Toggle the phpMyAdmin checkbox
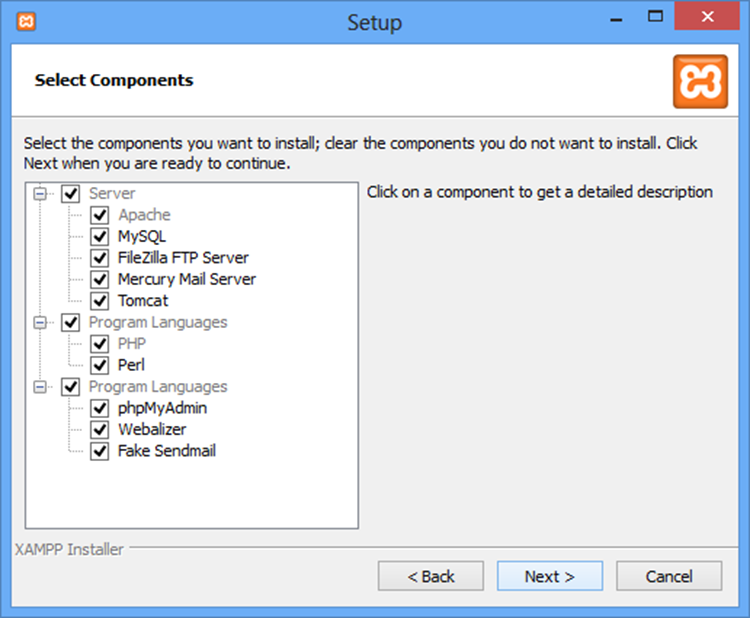This screenshot has width=750, height=618. pos(100,408)
